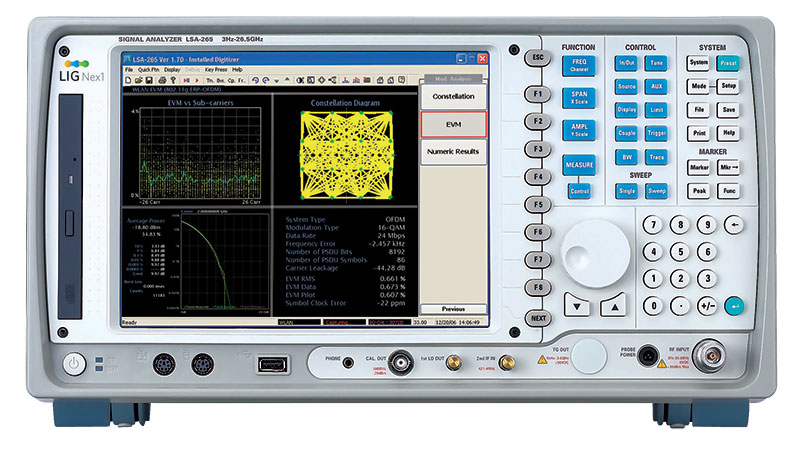Click the Print toolbar icon

click(x=162, y=80)
